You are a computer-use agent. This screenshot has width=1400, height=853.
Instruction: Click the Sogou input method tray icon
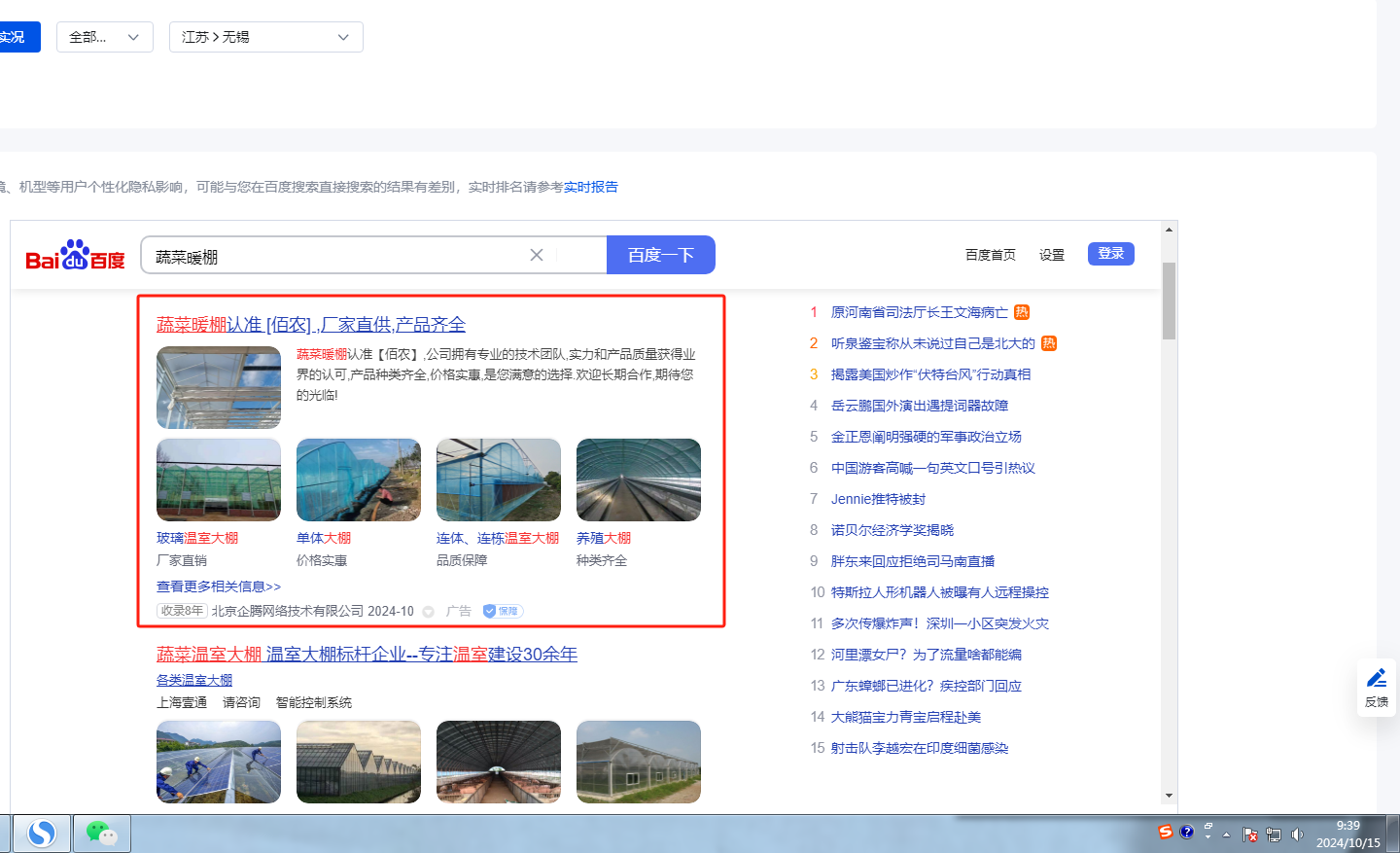click(x=1166, y=832)
